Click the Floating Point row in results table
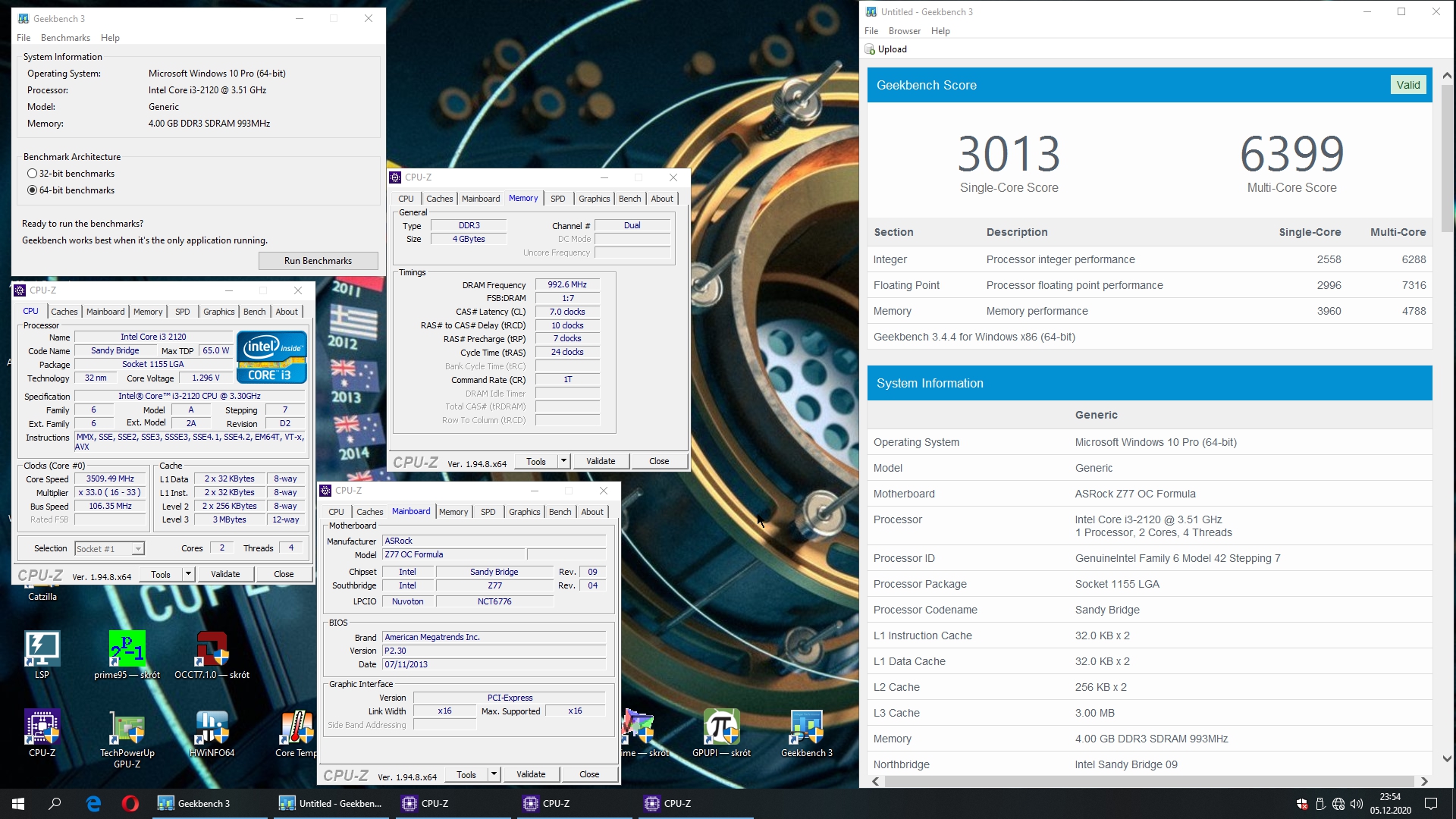Image resolution: width=1456 pixels, height=819 pixels. coord(1150,285)
